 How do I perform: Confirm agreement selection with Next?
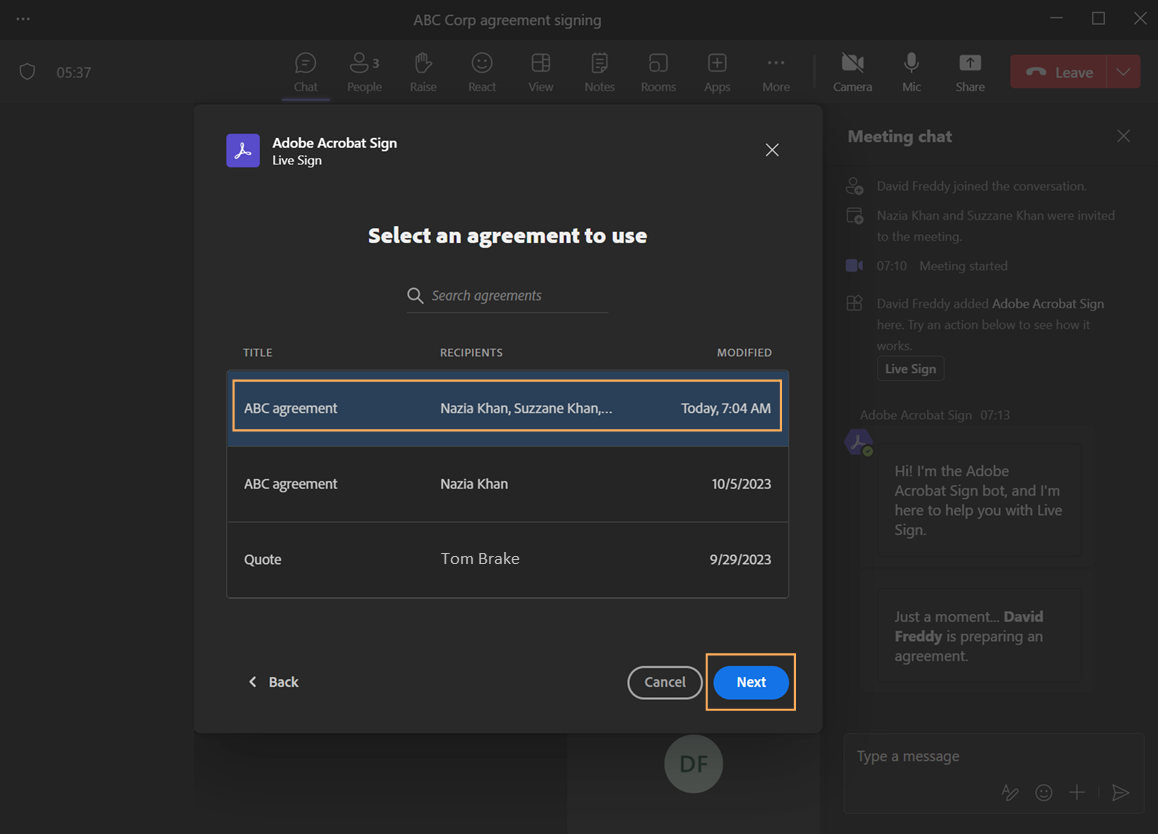[750, 682]
